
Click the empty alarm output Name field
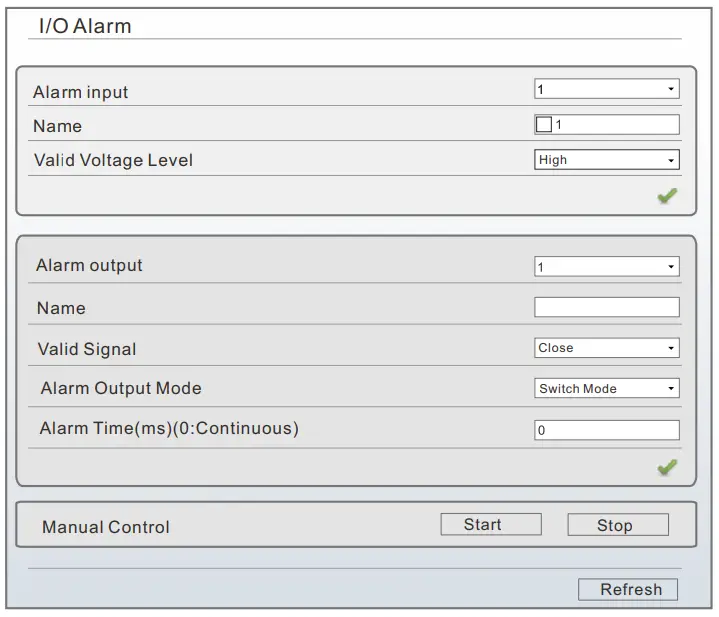click(x=607, y=307)
